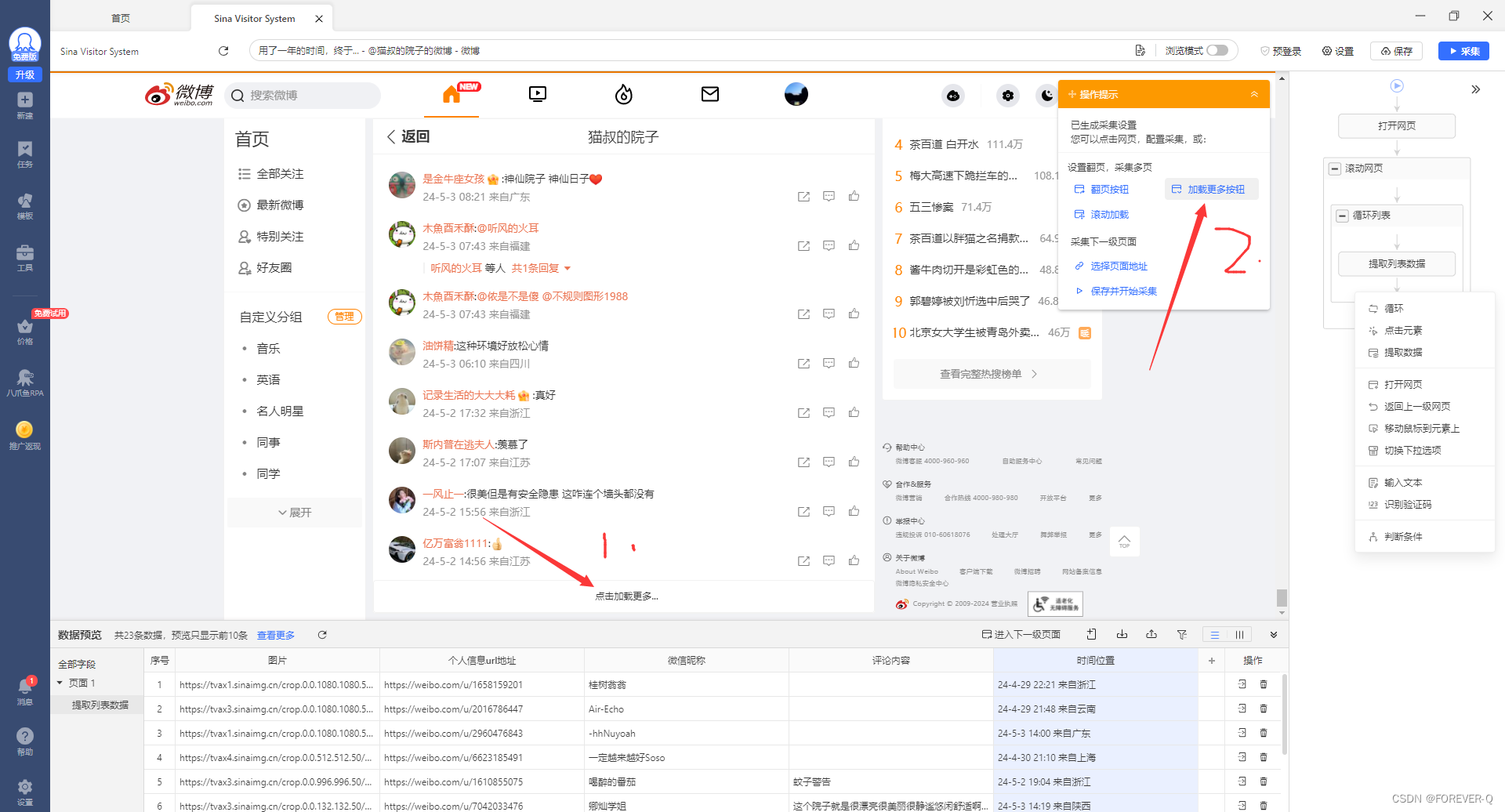Open the Weibo messages envelope icon
The image size is (1505, 812).
tap(710, 94)
